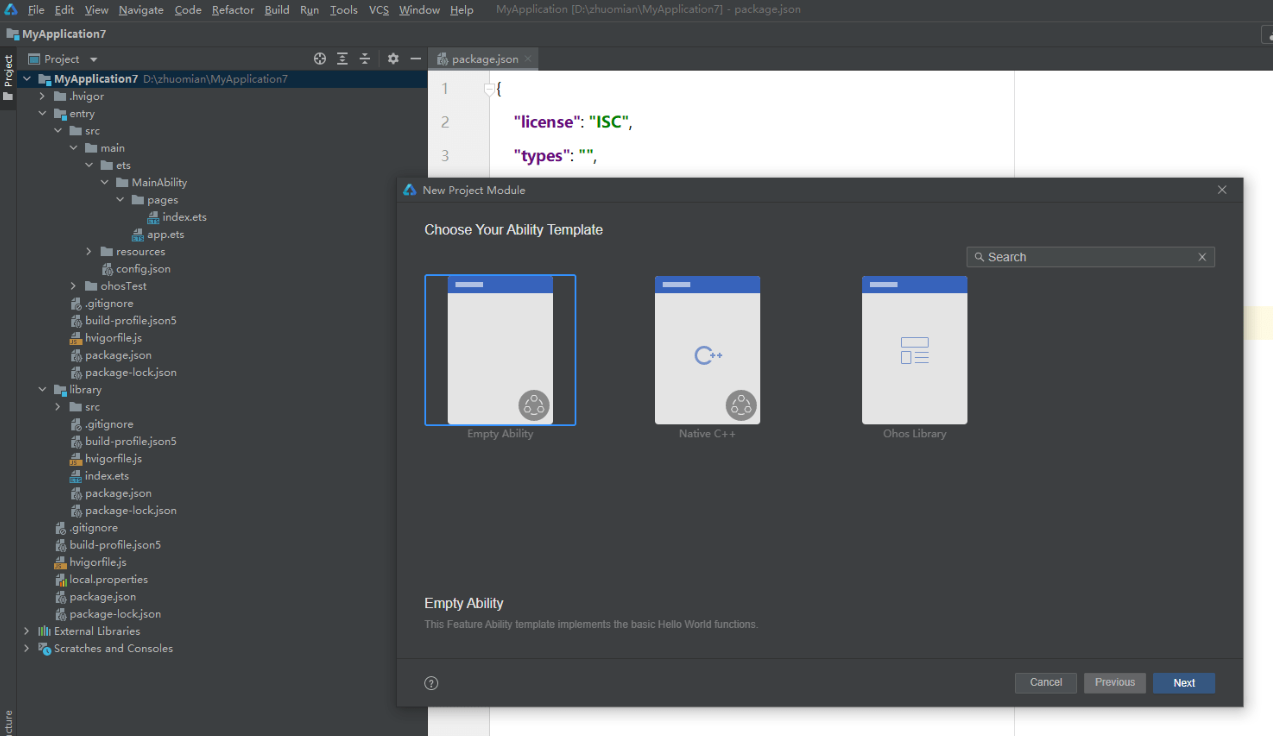Expand the .hvigor folder
The image size is (1273, 736).
(42, 97)
